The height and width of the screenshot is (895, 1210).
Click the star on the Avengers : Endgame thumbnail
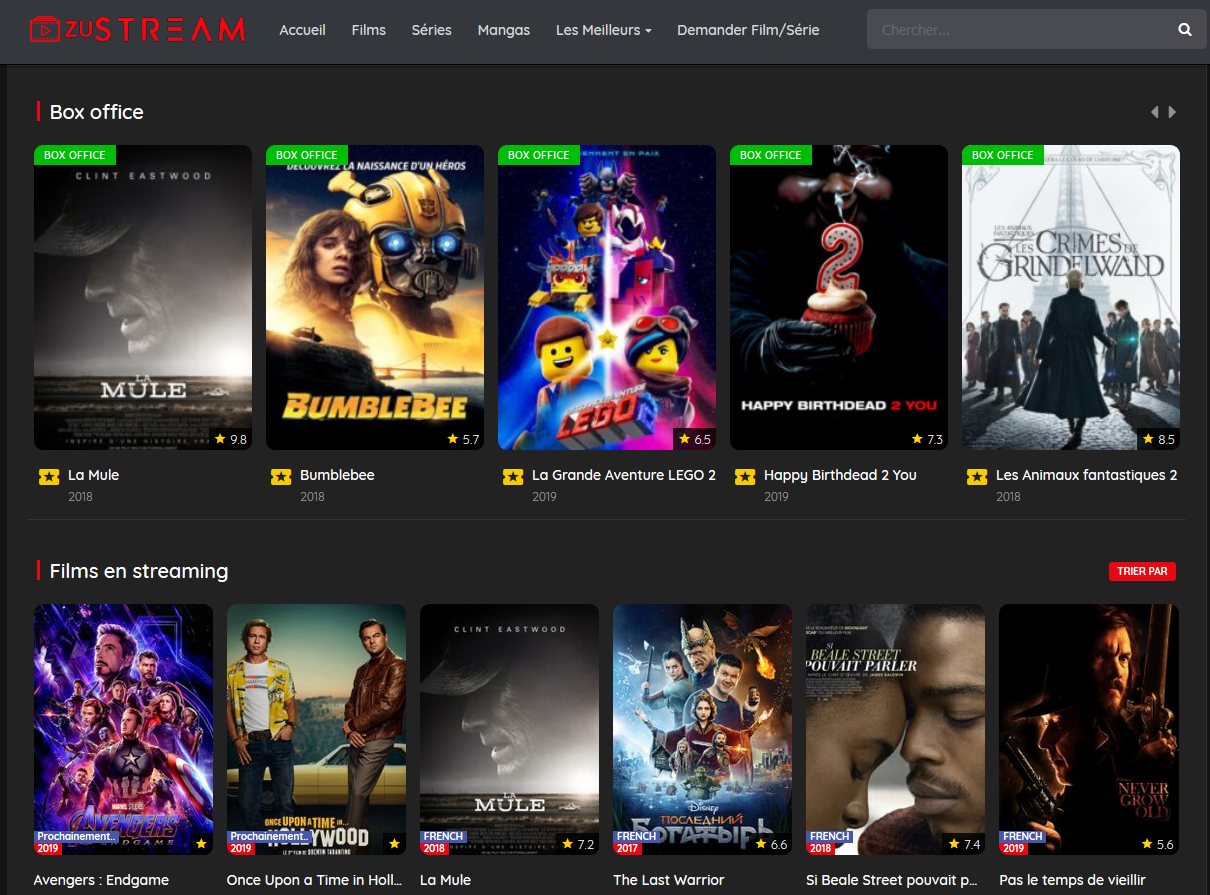pyautogui.click(x=200, y=843)
